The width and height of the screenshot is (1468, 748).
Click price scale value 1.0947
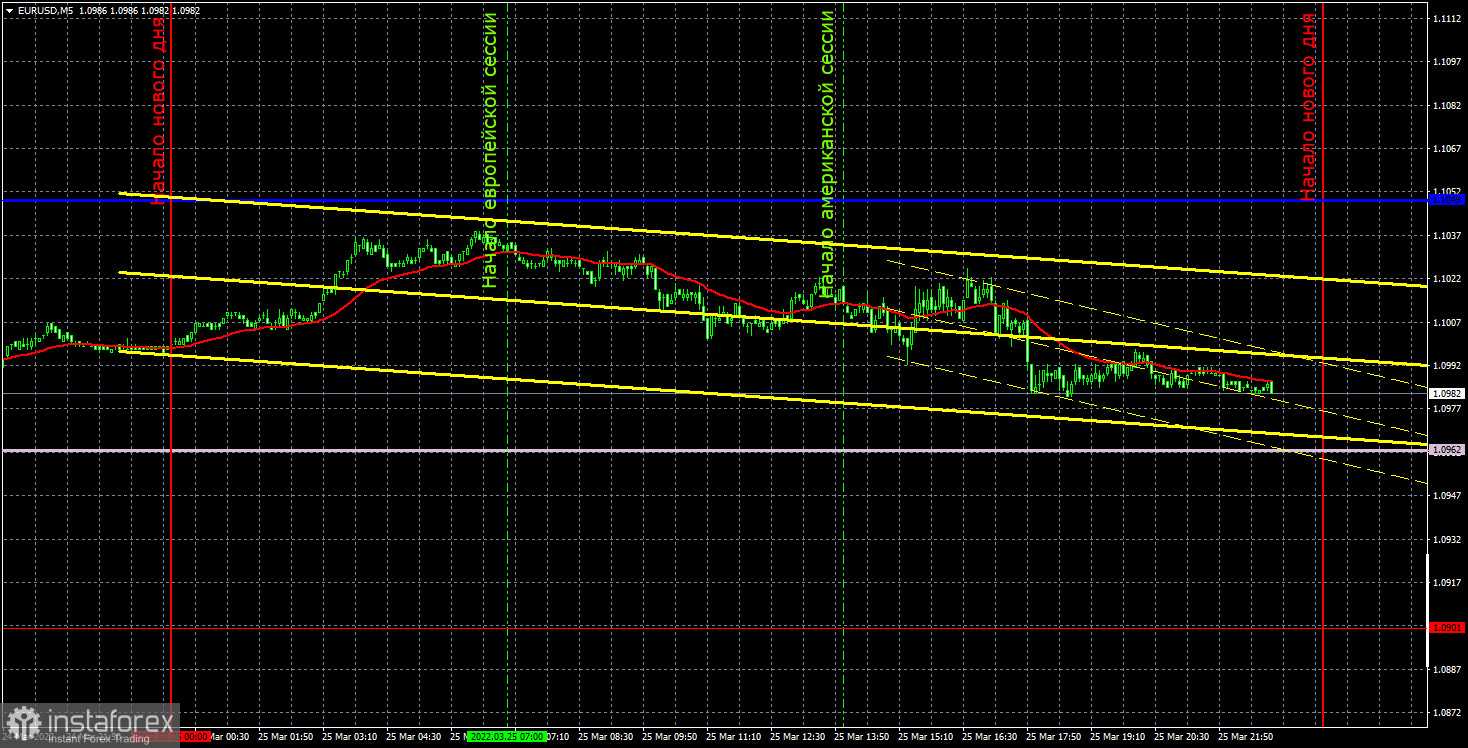coord(1447,495)
